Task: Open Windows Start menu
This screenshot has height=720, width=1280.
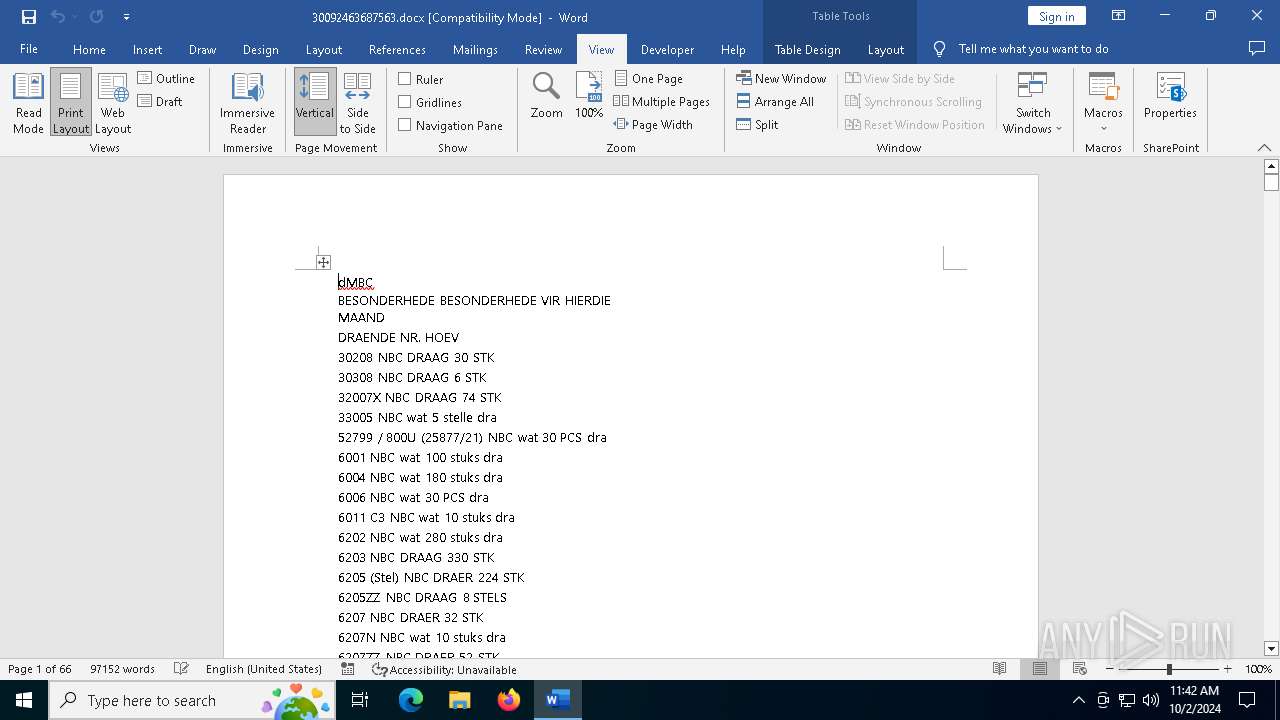Action: coord(24,700)
